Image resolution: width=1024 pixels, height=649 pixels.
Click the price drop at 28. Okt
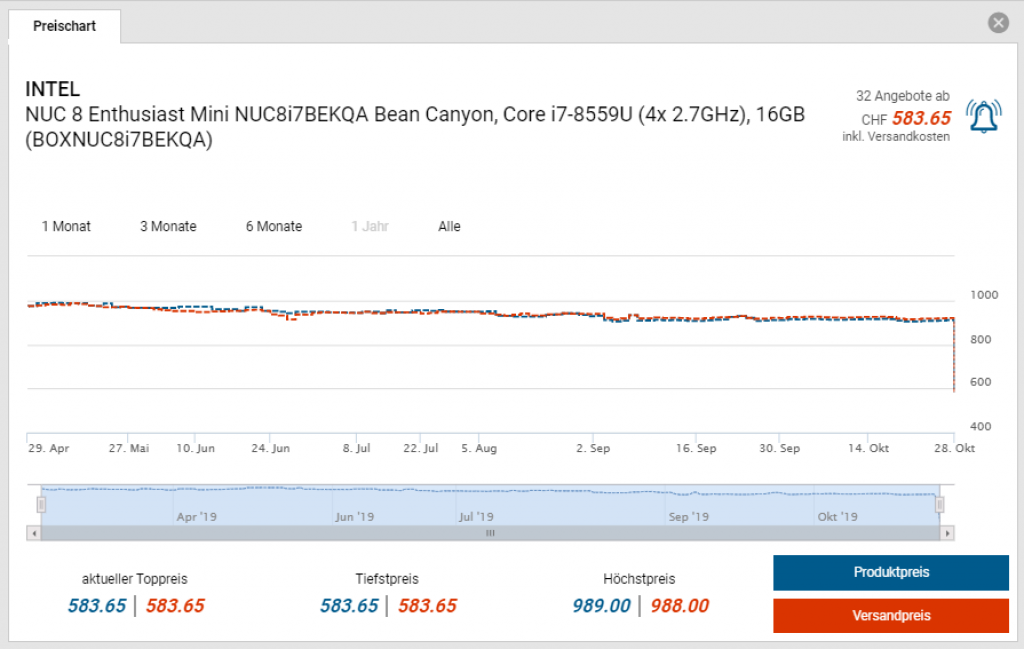[x=953, y=380]
